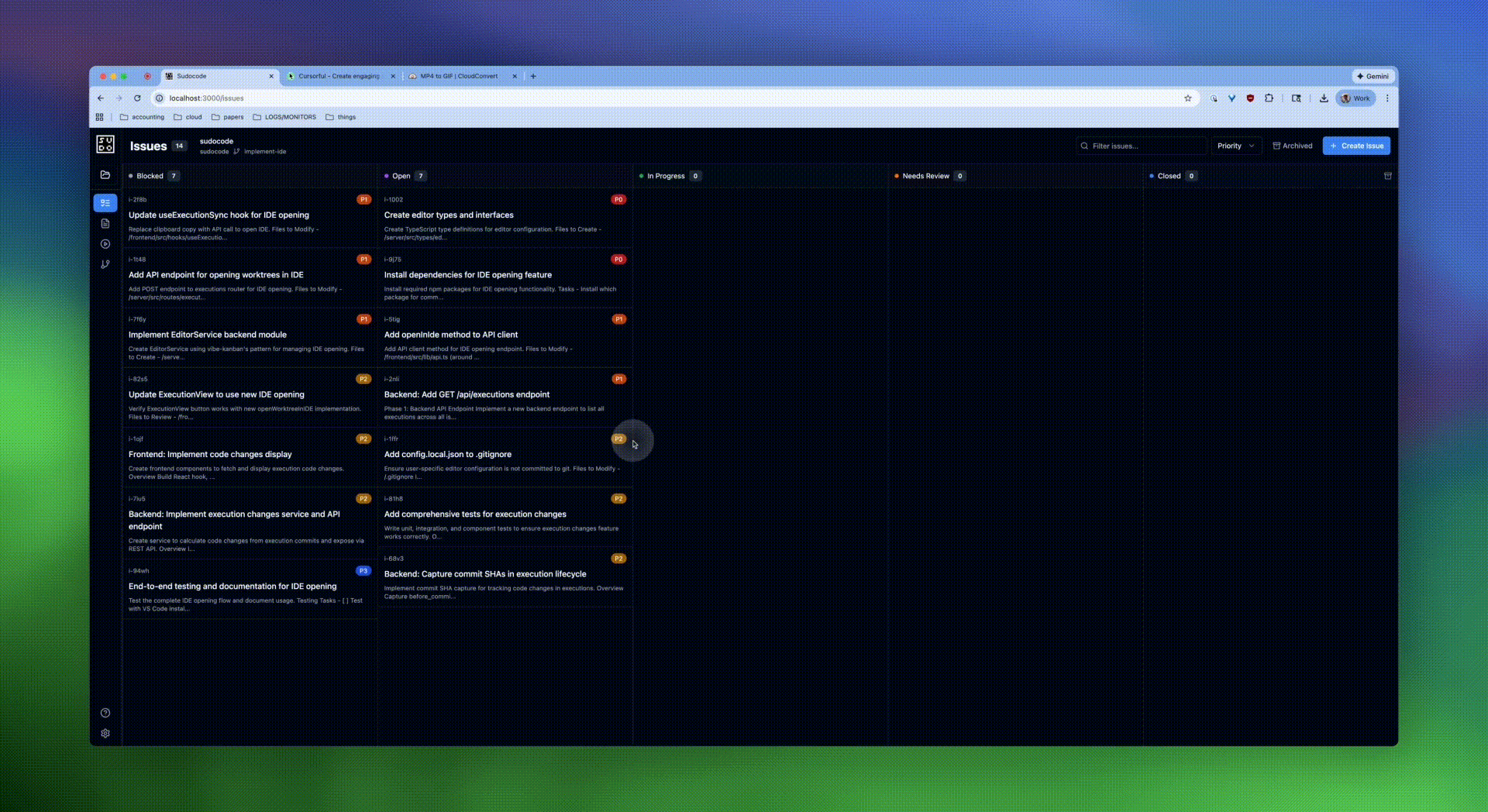Open the bookmarks apps grid icon
Screen dimensions: 1488x812
[x=99, y=117]
